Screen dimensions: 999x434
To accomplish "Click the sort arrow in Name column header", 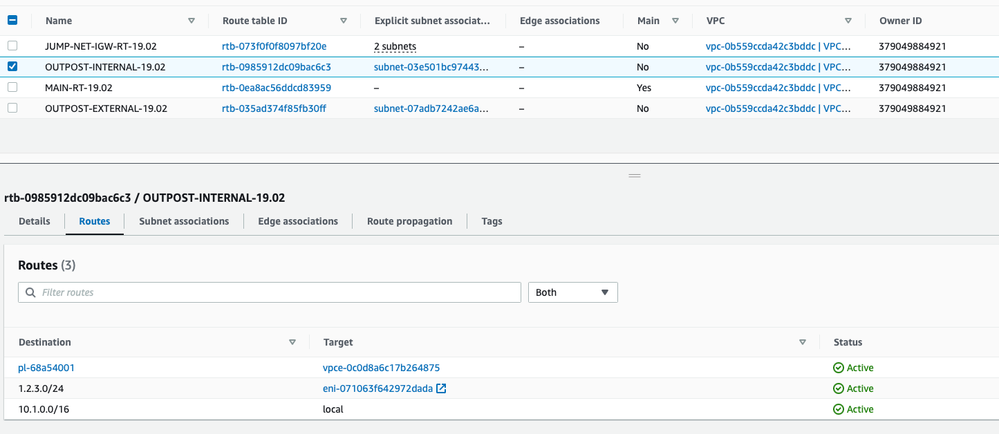I will click(x=192, y=20).
